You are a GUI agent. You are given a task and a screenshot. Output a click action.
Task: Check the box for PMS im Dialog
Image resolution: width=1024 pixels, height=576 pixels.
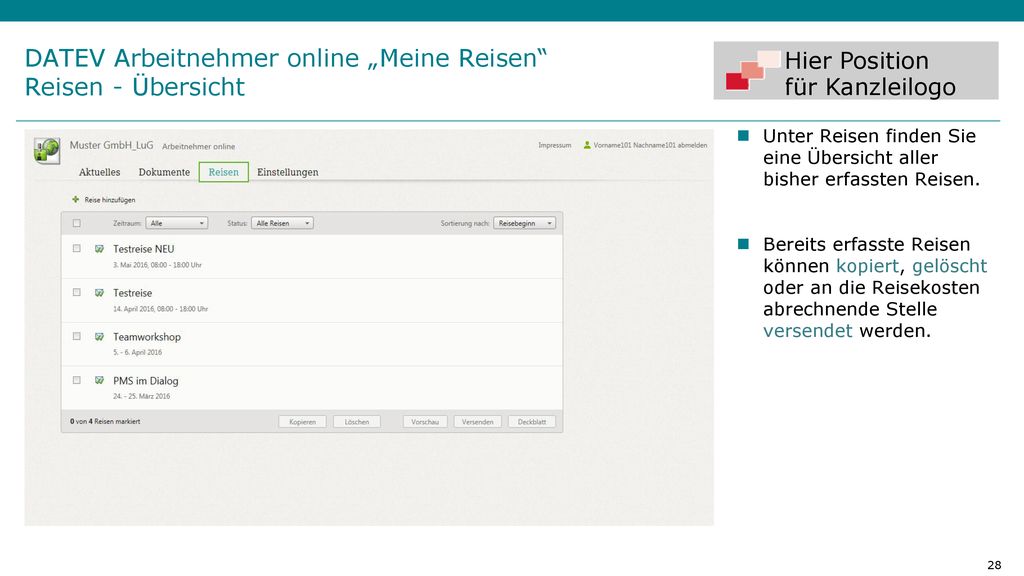(76, 379)
